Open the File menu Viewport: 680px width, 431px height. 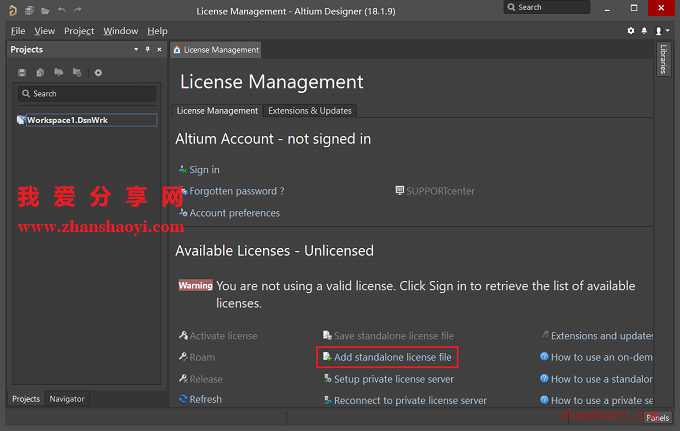[x=18, y=31]
